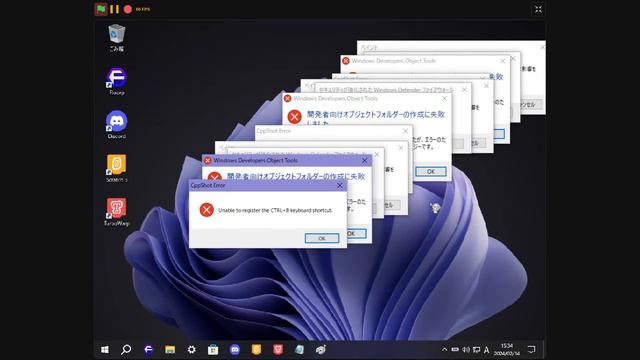This screenshot has width=640, height=360.
Task: Click the front 'CppShot Error' title bar text
Action: tap(208, 185)
